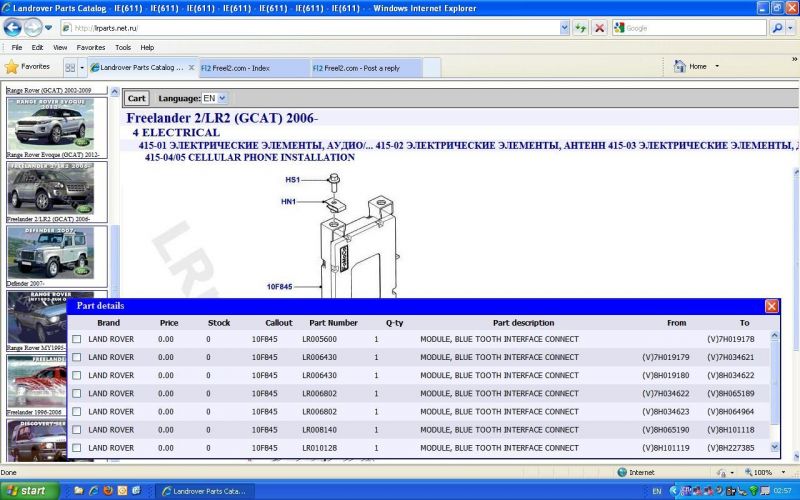Click the 10F845 callout in the diagram

280,287
